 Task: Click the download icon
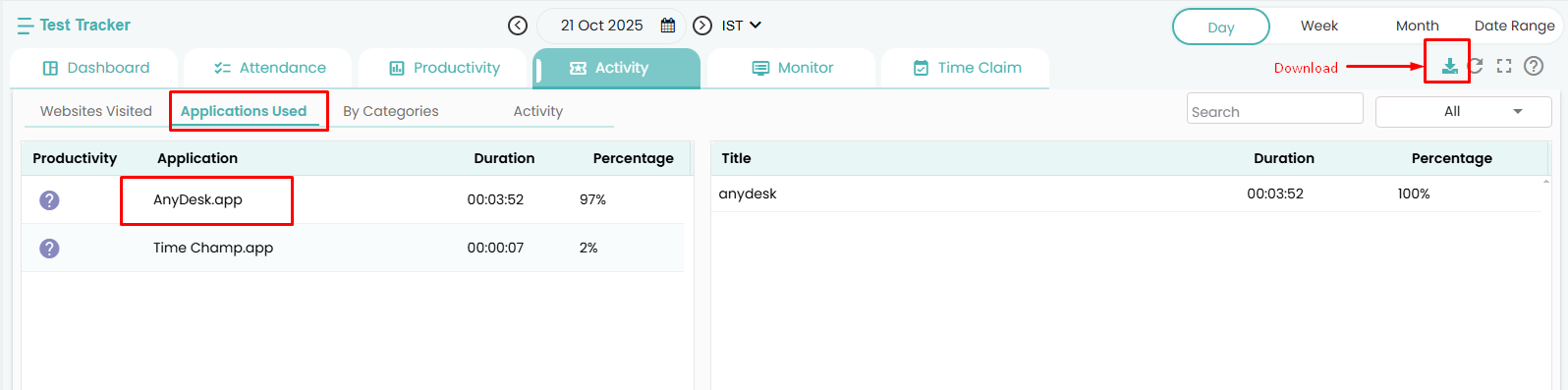[x=1449, y=67]
